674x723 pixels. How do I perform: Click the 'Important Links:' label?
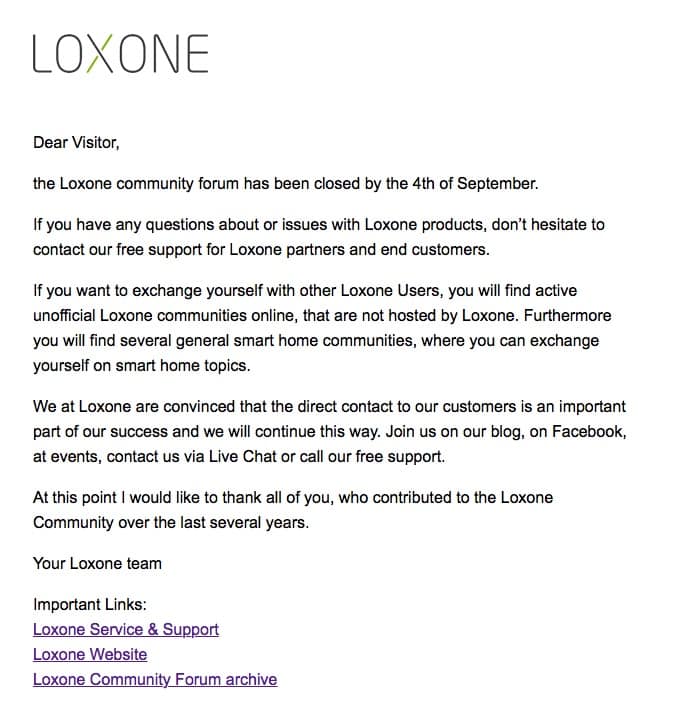(89, 604)
